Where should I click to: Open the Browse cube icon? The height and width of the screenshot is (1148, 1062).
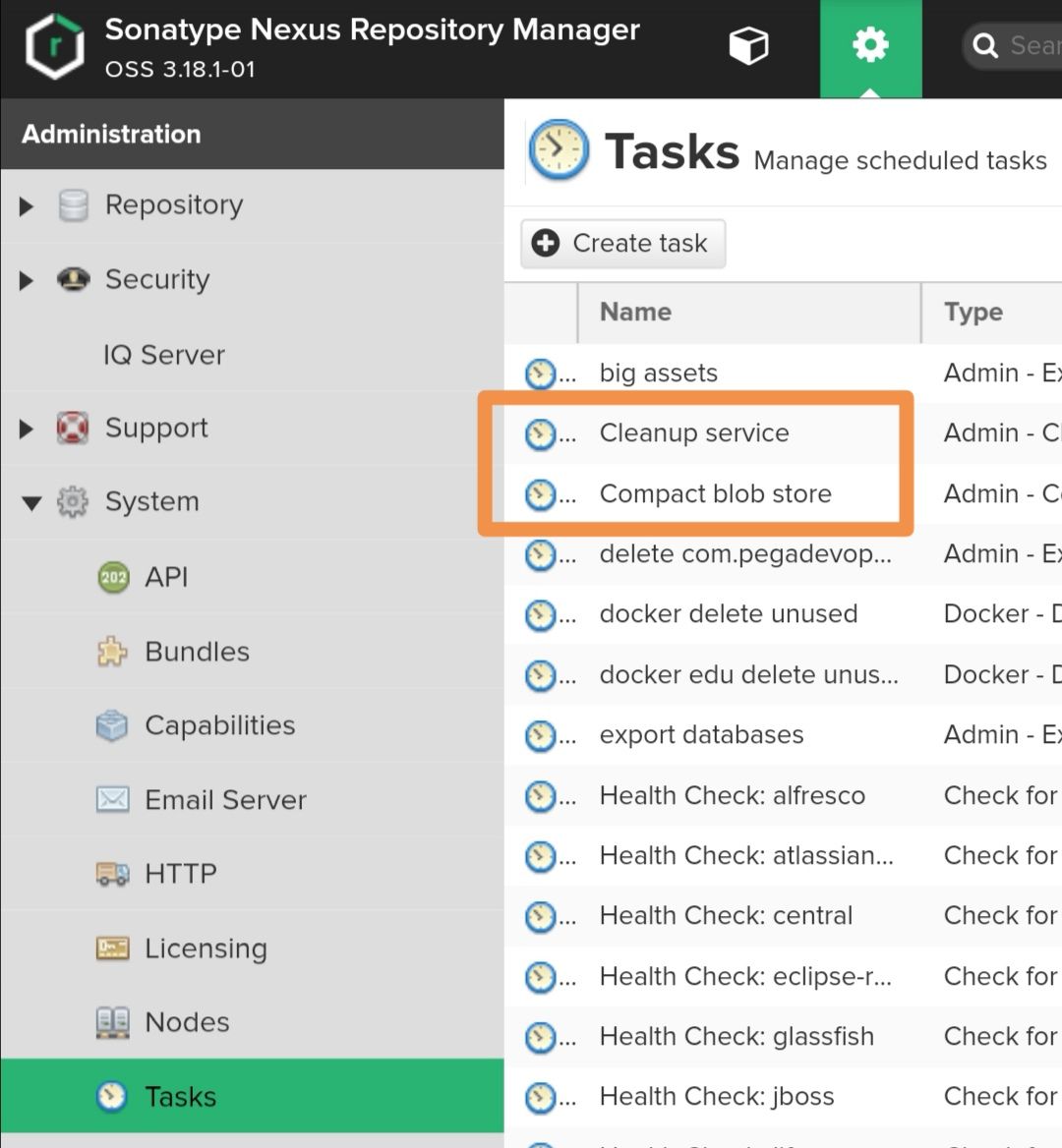click(x=748, y=46)
